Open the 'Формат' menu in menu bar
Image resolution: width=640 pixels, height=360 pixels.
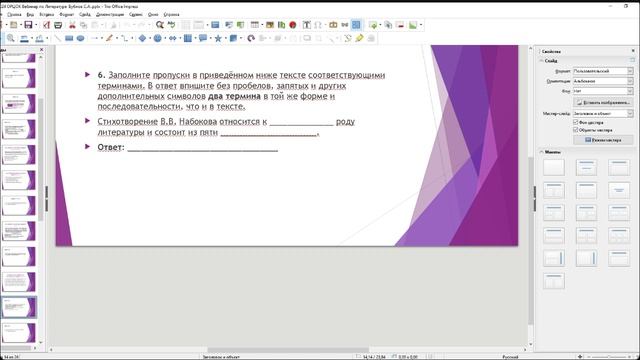[x=67, y=14]
